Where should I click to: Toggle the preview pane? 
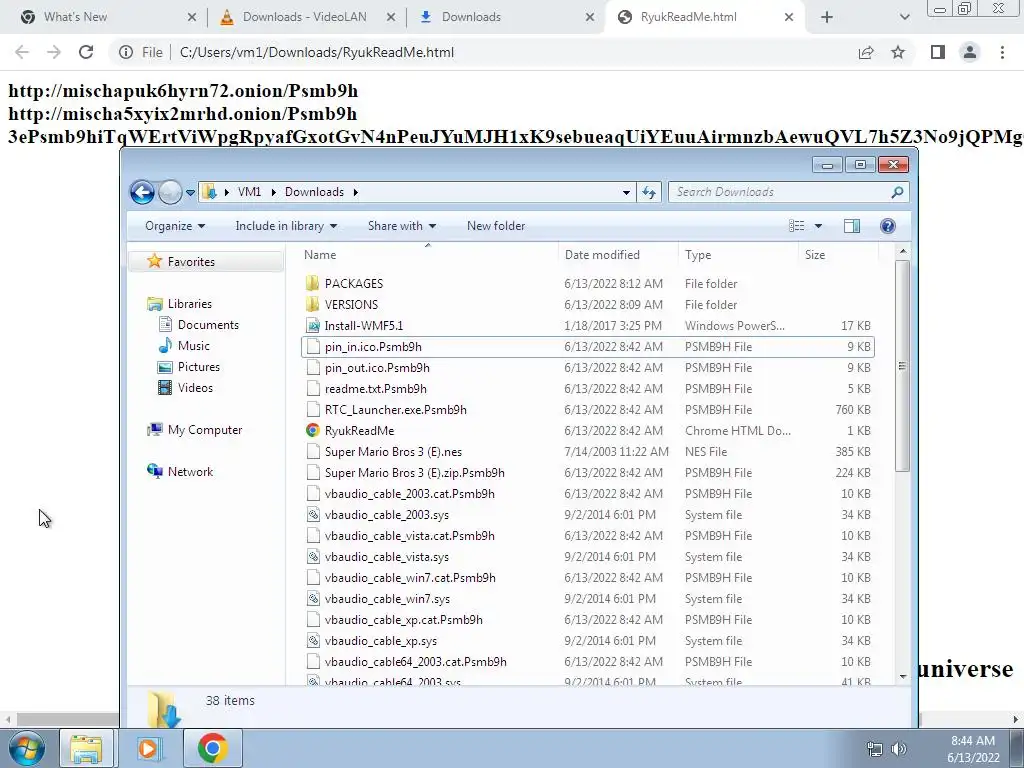point(852,226)
